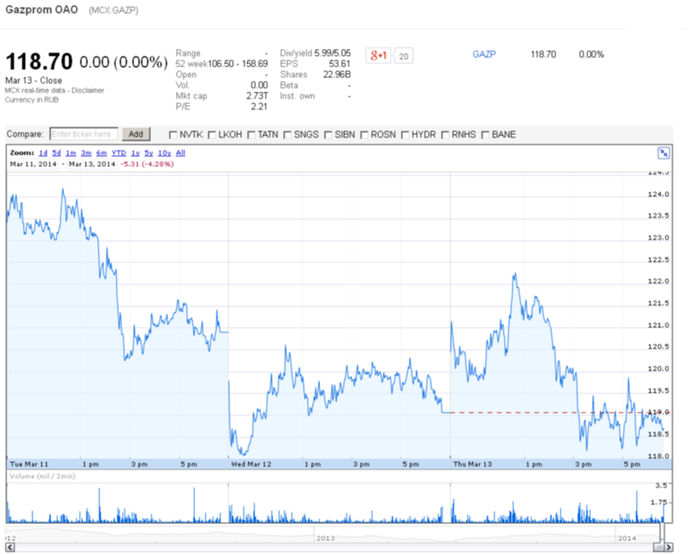Expand the chart to full view icon
Image resolution: width=688 pixels, height=554 pixels.
click(x=663, y=153)
